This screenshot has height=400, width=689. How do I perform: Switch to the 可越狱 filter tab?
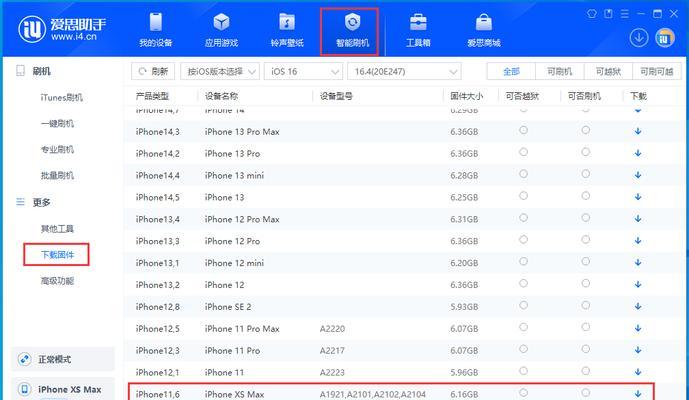[x=608, y=71]
